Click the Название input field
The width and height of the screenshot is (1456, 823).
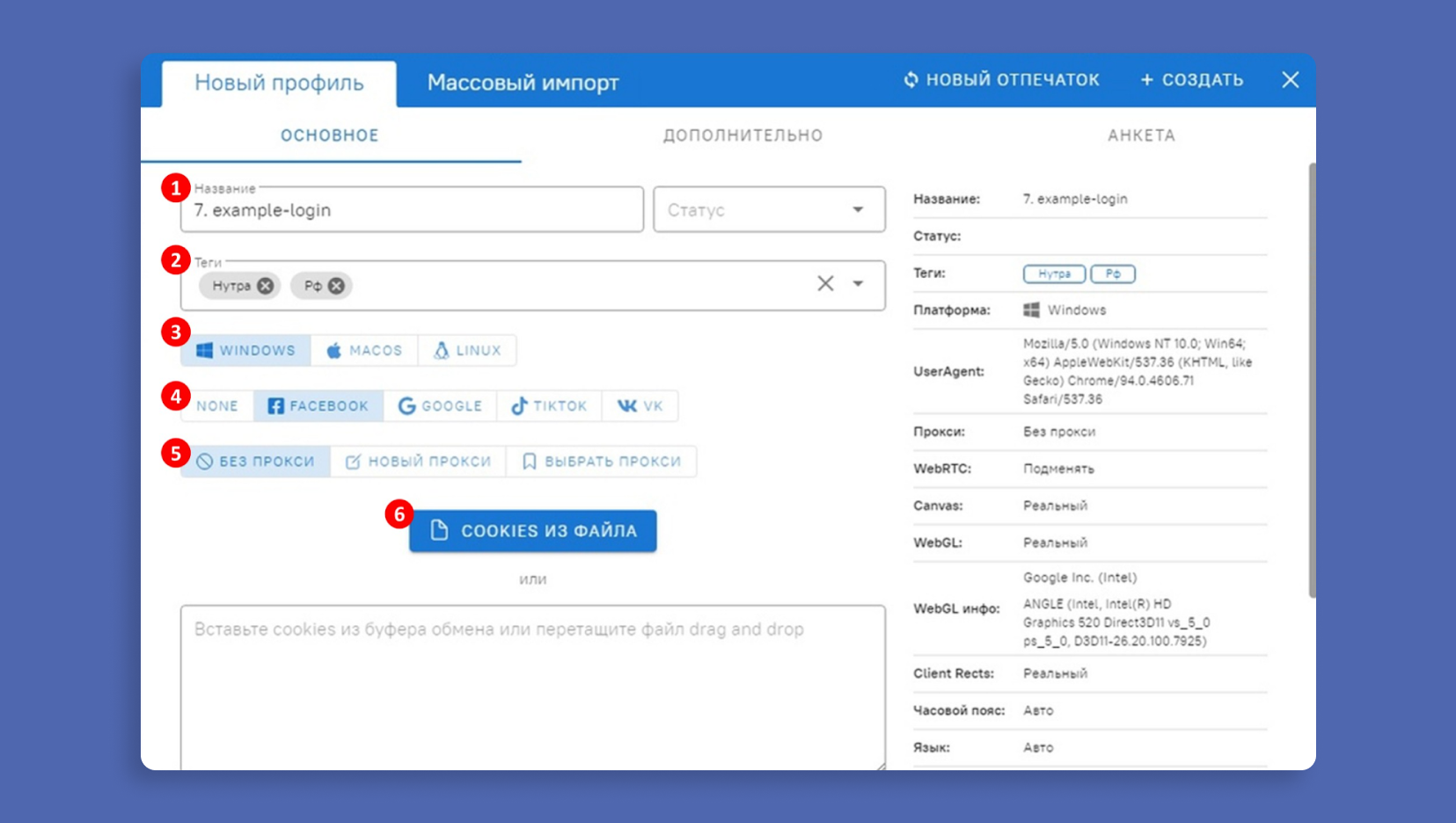tap(413, 209)
